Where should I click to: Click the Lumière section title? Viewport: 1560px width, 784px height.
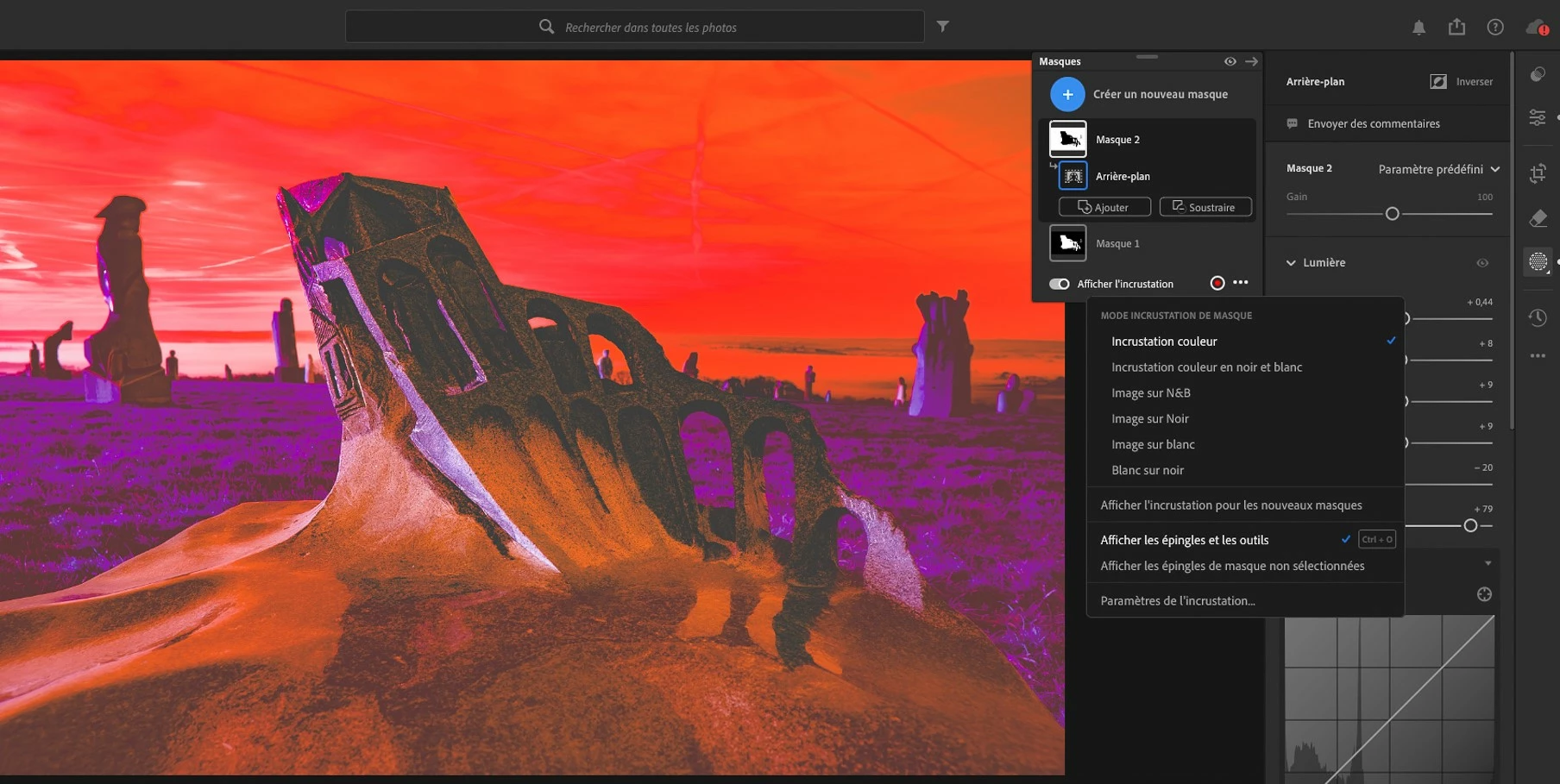(x=1324, y=263)
